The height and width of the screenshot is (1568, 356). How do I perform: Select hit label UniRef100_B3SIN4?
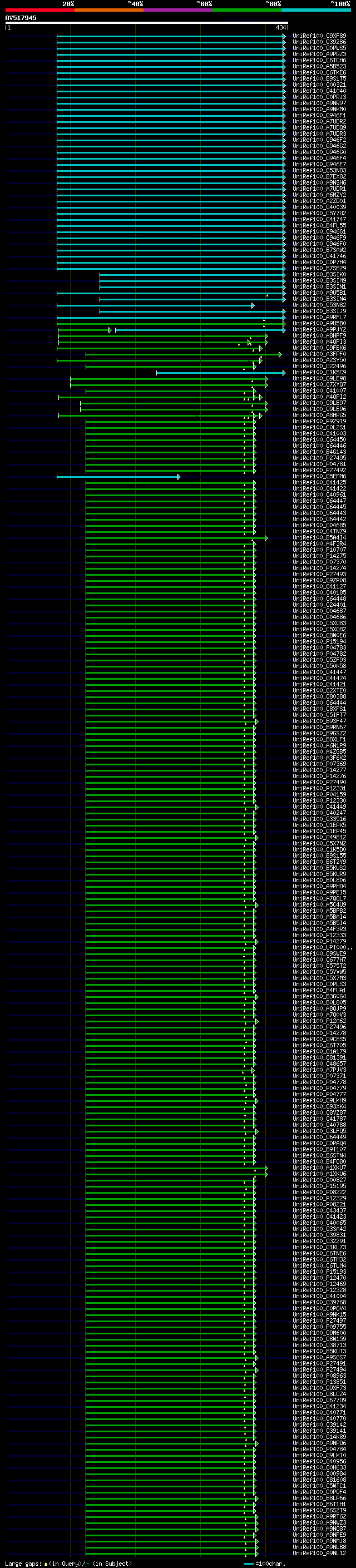[319, 299]
